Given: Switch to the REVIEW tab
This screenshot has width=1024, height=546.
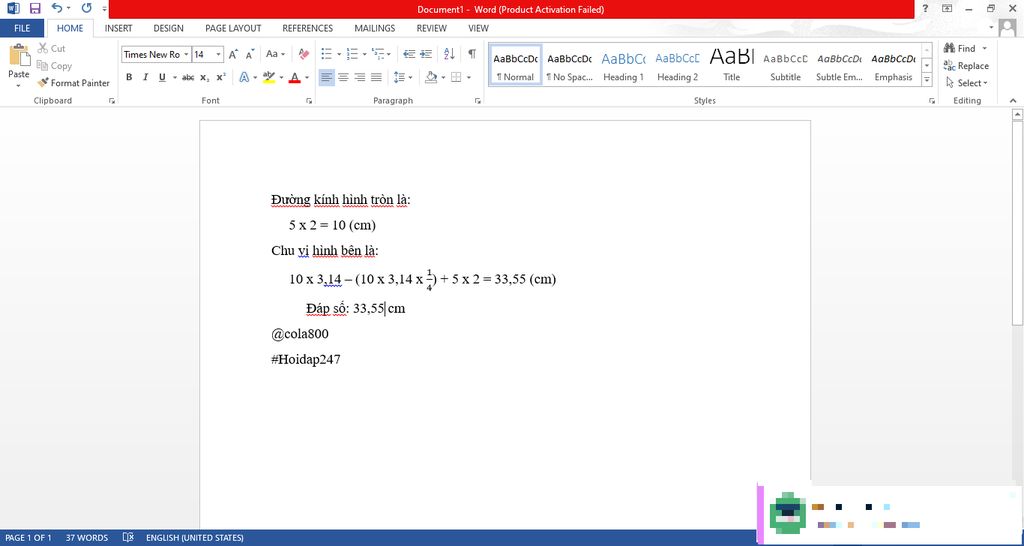Looking at the screenshot, I should [x=432, y=28].
